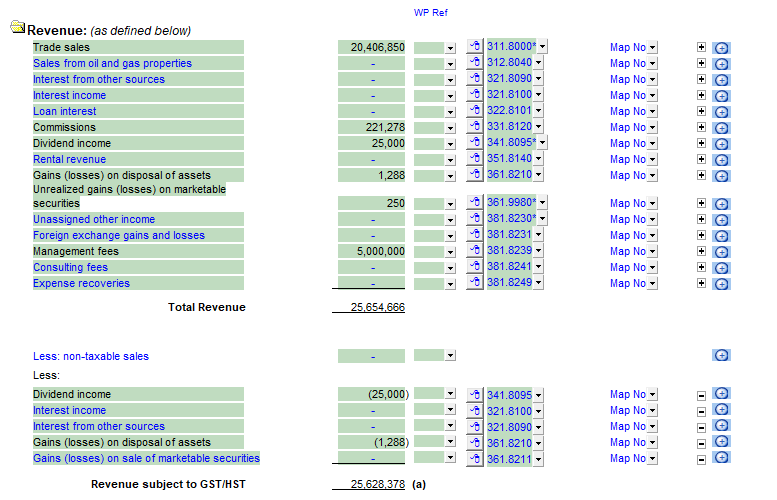The image size is (777, 500).
Task: Click circled plus icon for marketable securities sale row
Action: [722, 457]
